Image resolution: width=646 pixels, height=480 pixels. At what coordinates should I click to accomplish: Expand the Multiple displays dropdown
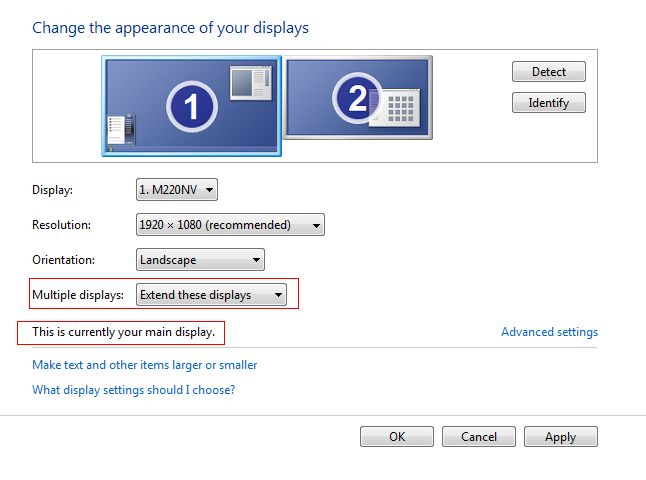click(x=212, y=295)
